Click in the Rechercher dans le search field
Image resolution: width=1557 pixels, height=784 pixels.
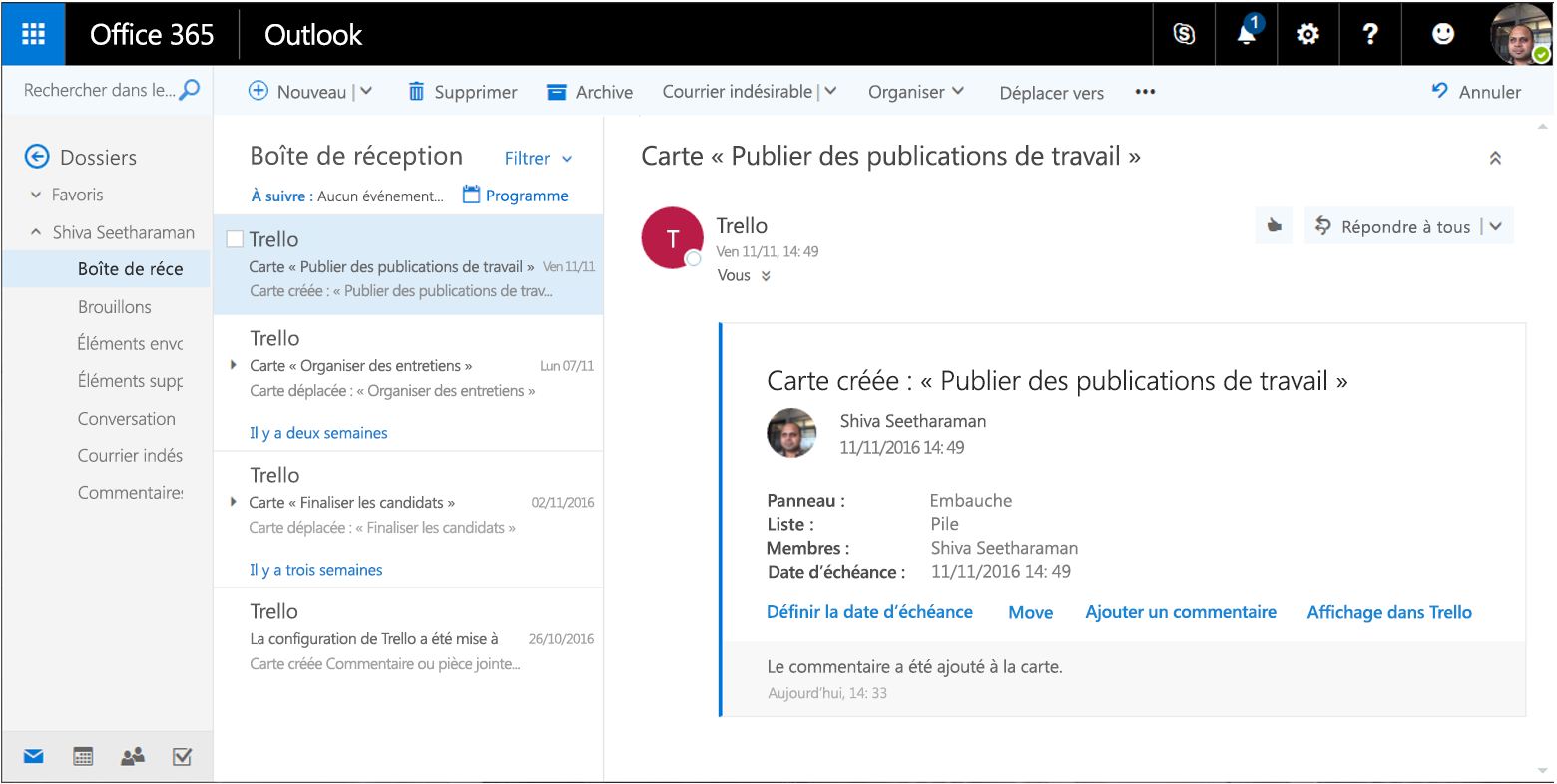click(99, 90)
